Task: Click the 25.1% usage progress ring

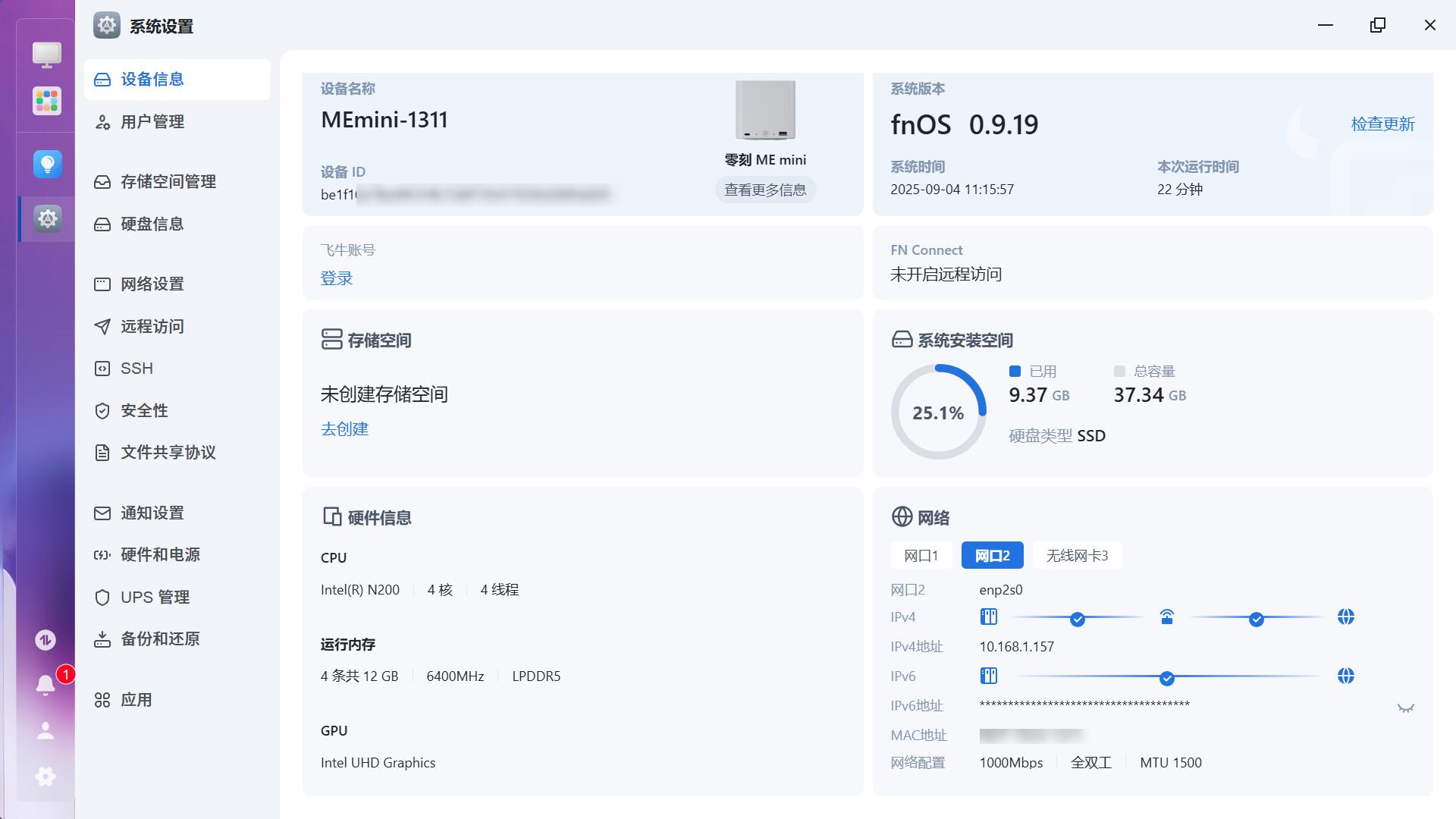Action: coord(938,413)
